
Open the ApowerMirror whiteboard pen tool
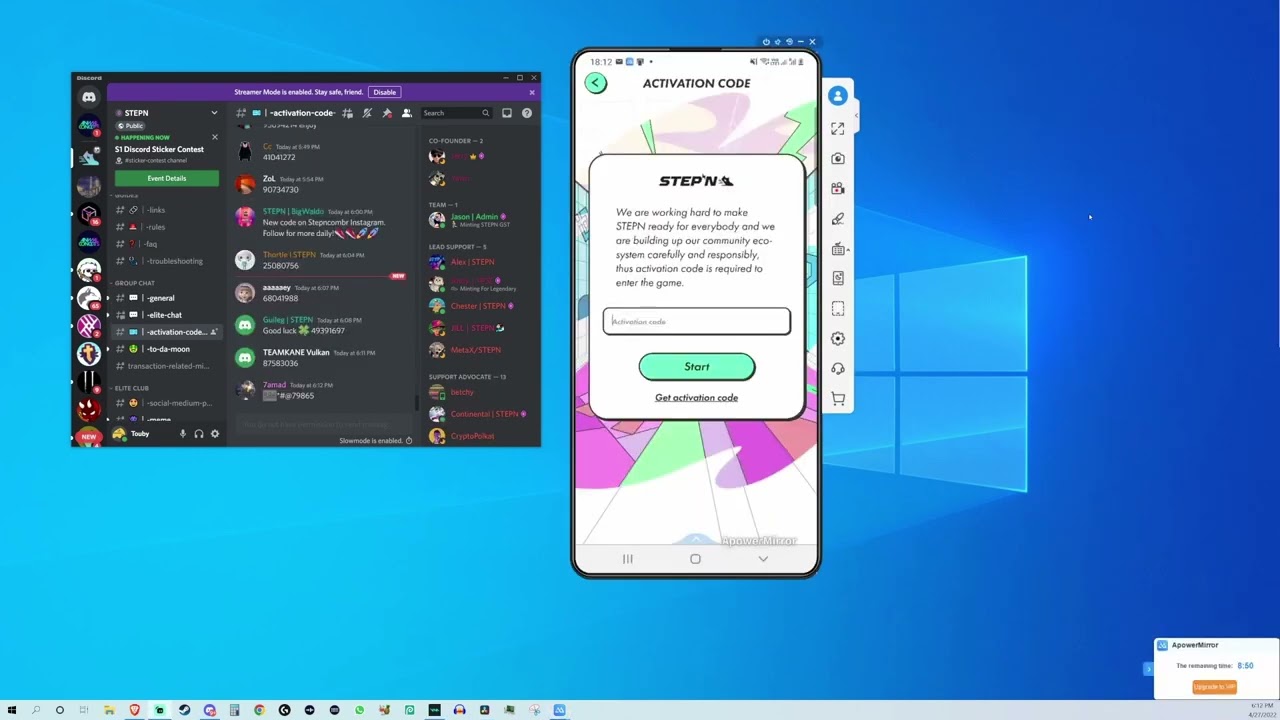click(x=838, y=218)
